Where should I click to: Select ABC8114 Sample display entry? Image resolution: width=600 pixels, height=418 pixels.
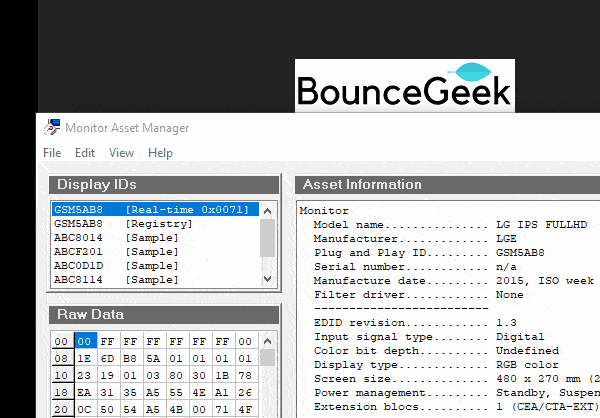155,280
